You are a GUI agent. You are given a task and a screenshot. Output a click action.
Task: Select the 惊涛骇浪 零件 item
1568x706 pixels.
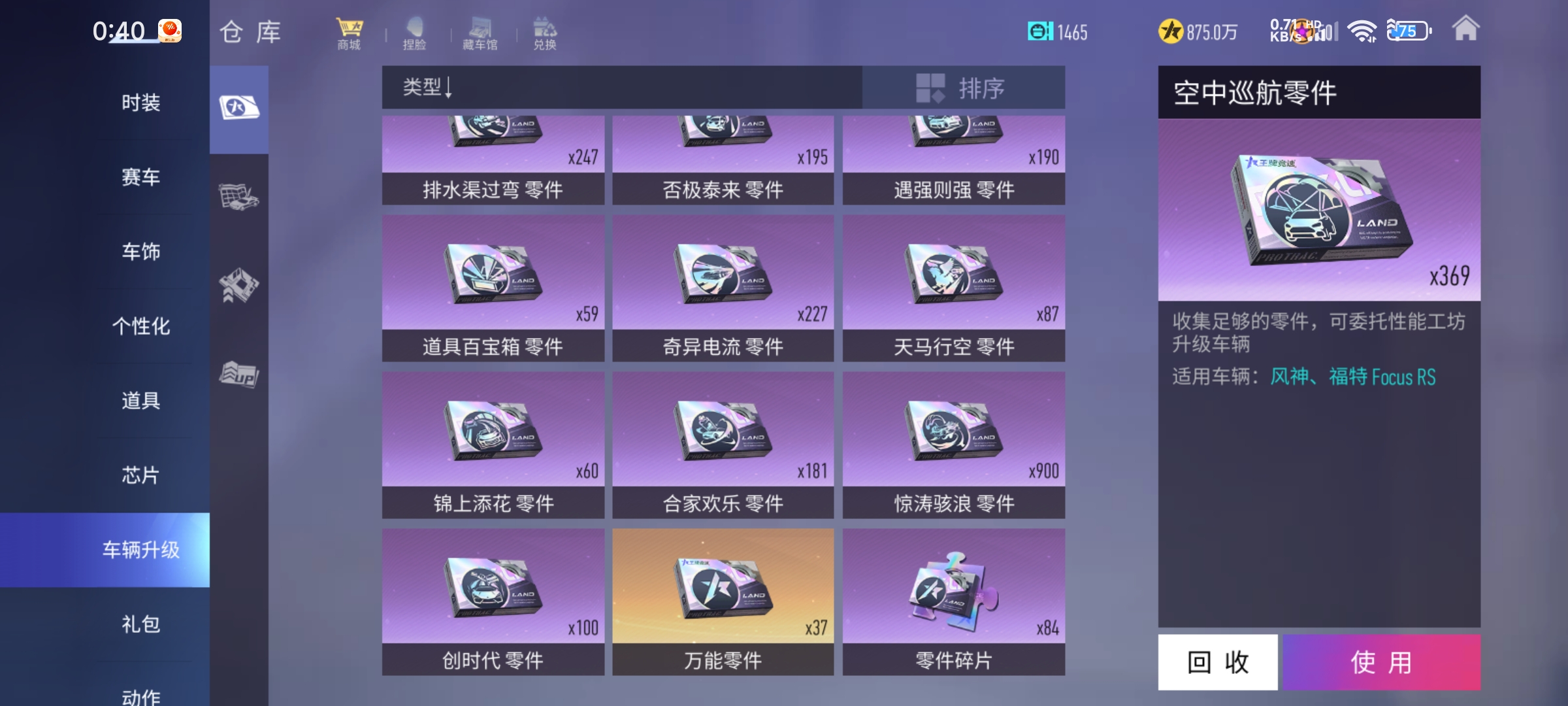point(954,445)
